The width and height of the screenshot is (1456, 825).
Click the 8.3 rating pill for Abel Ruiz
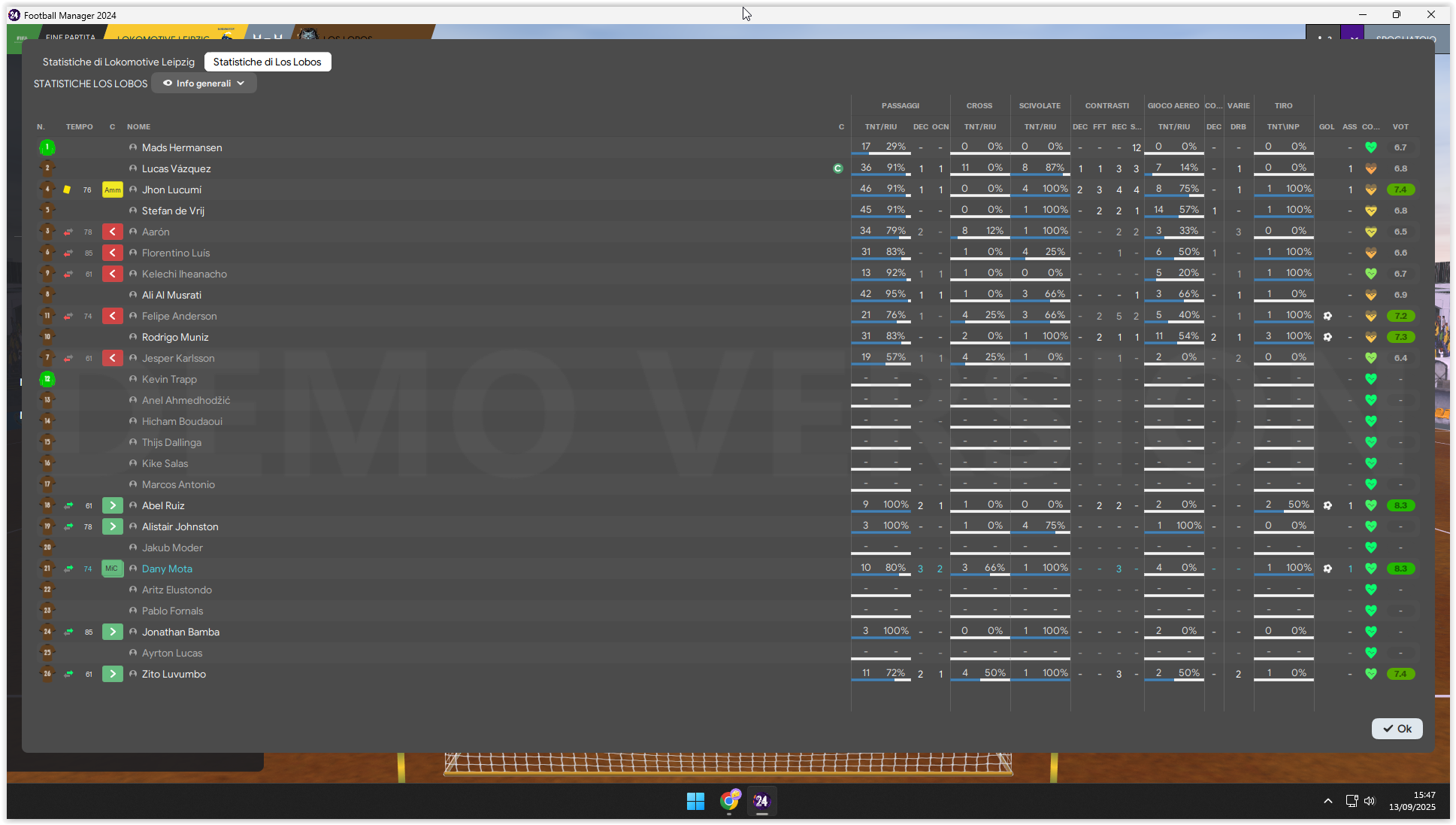[x=1400, y=505]
